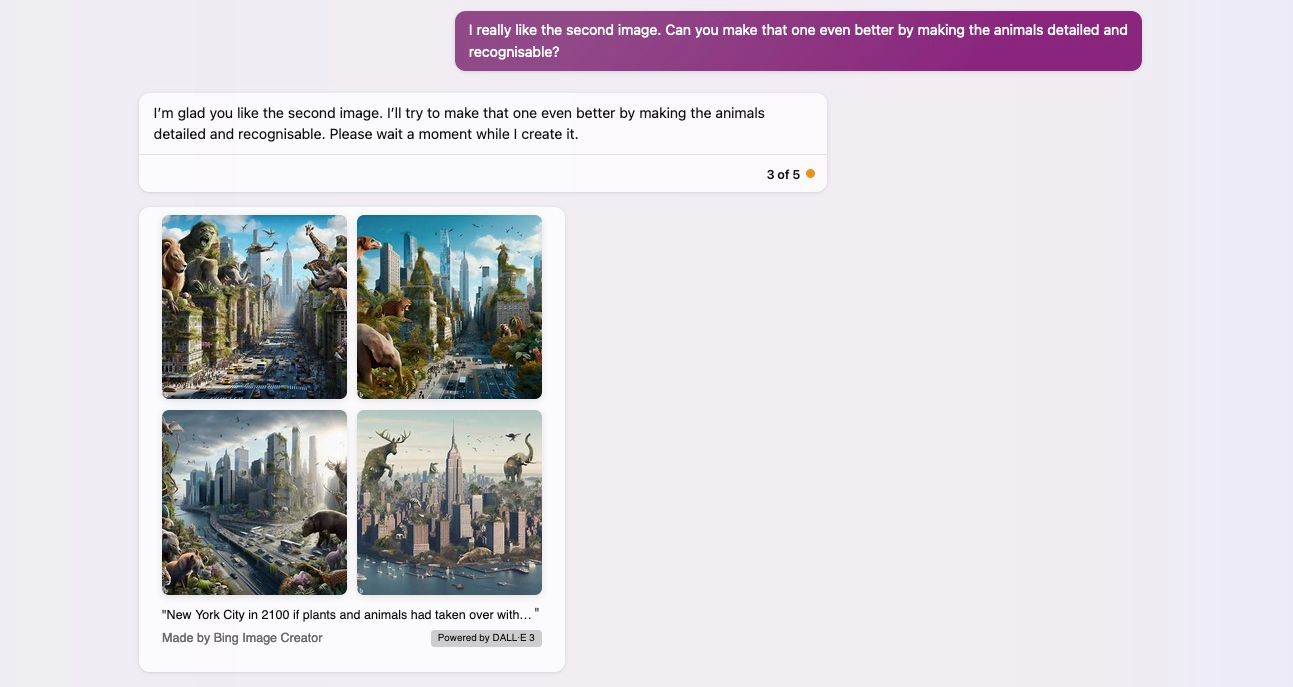This screenshot has width=1293, height=687.
Task: Click the flying creature in the fourth image
Action: 512,436
